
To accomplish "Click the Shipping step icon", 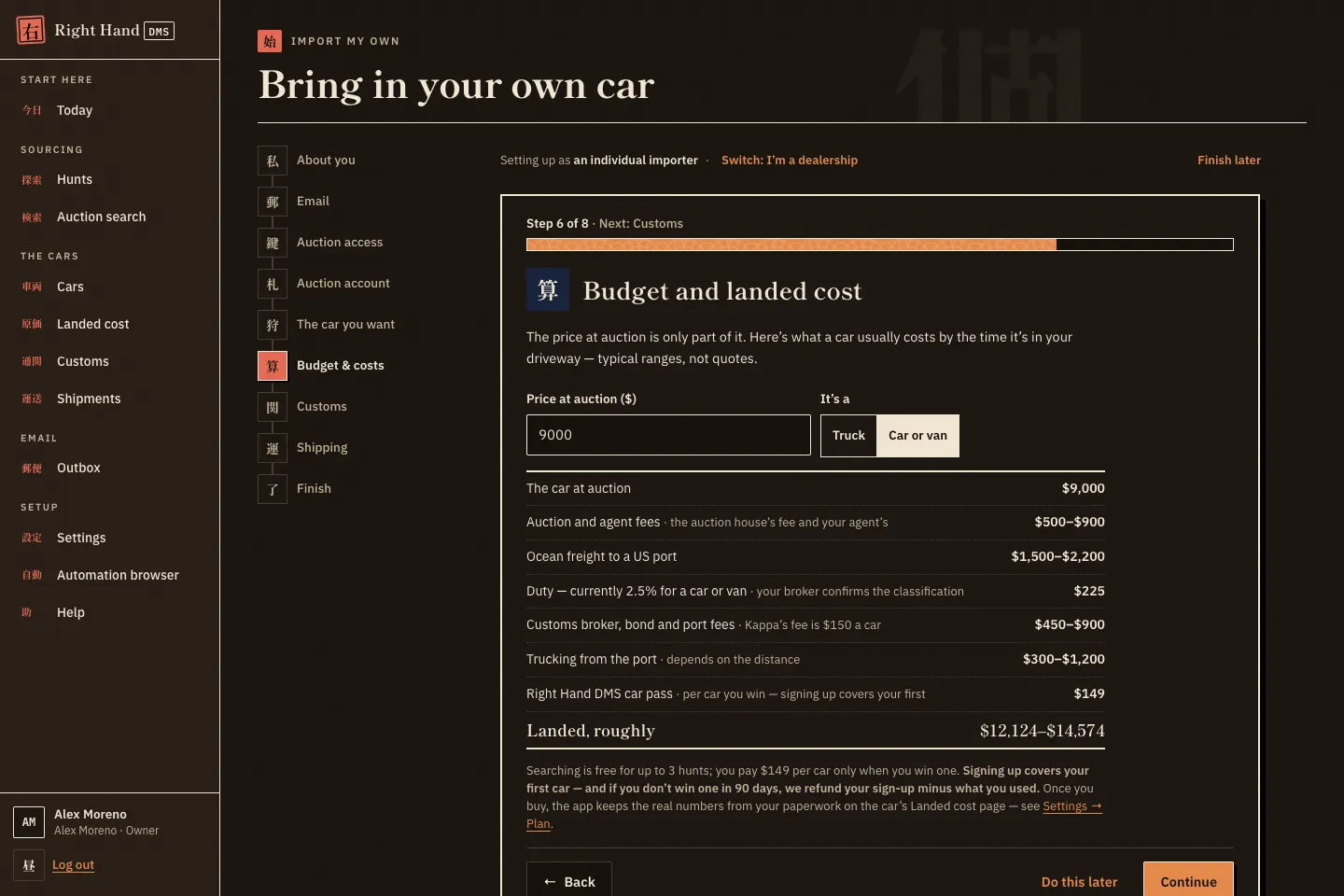I will pos(273,448).
